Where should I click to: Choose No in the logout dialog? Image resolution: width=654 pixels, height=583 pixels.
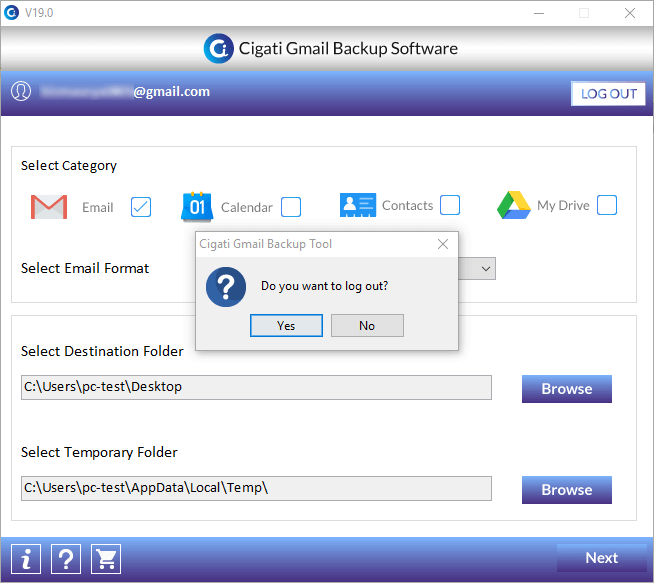[367, 325]
